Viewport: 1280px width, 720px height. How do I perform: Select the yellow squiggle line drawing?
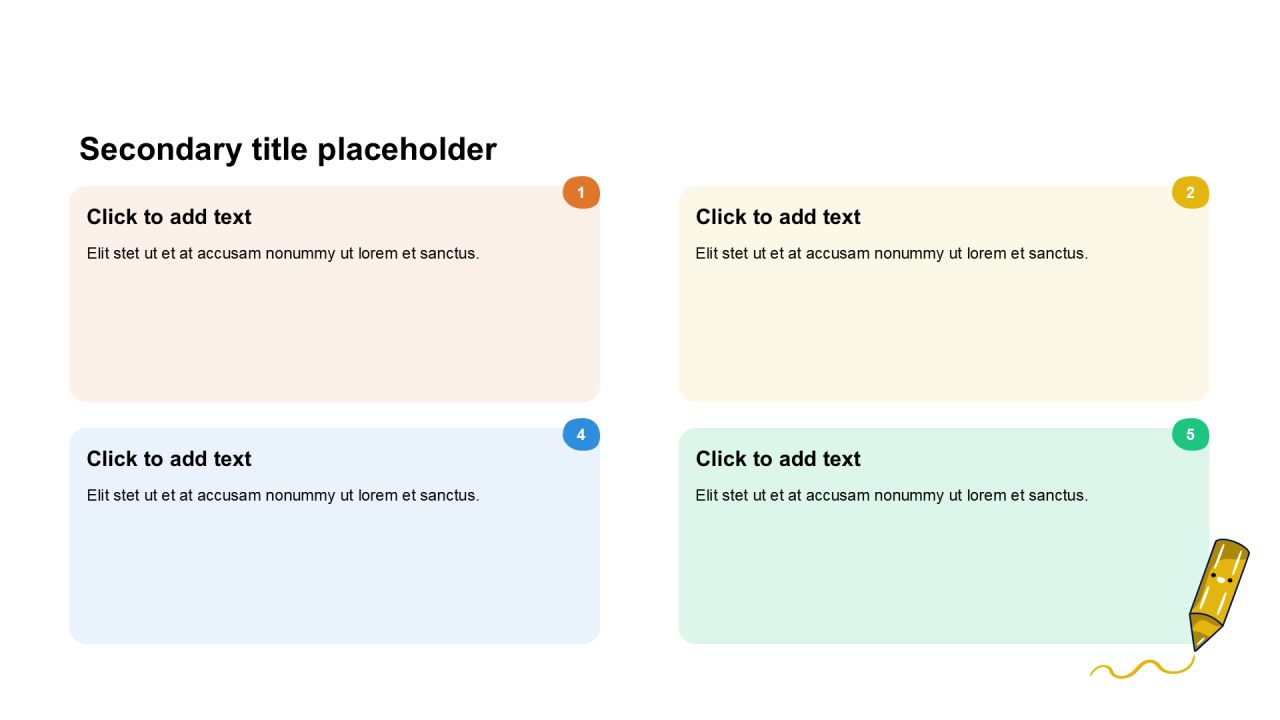pos(1142,668)
